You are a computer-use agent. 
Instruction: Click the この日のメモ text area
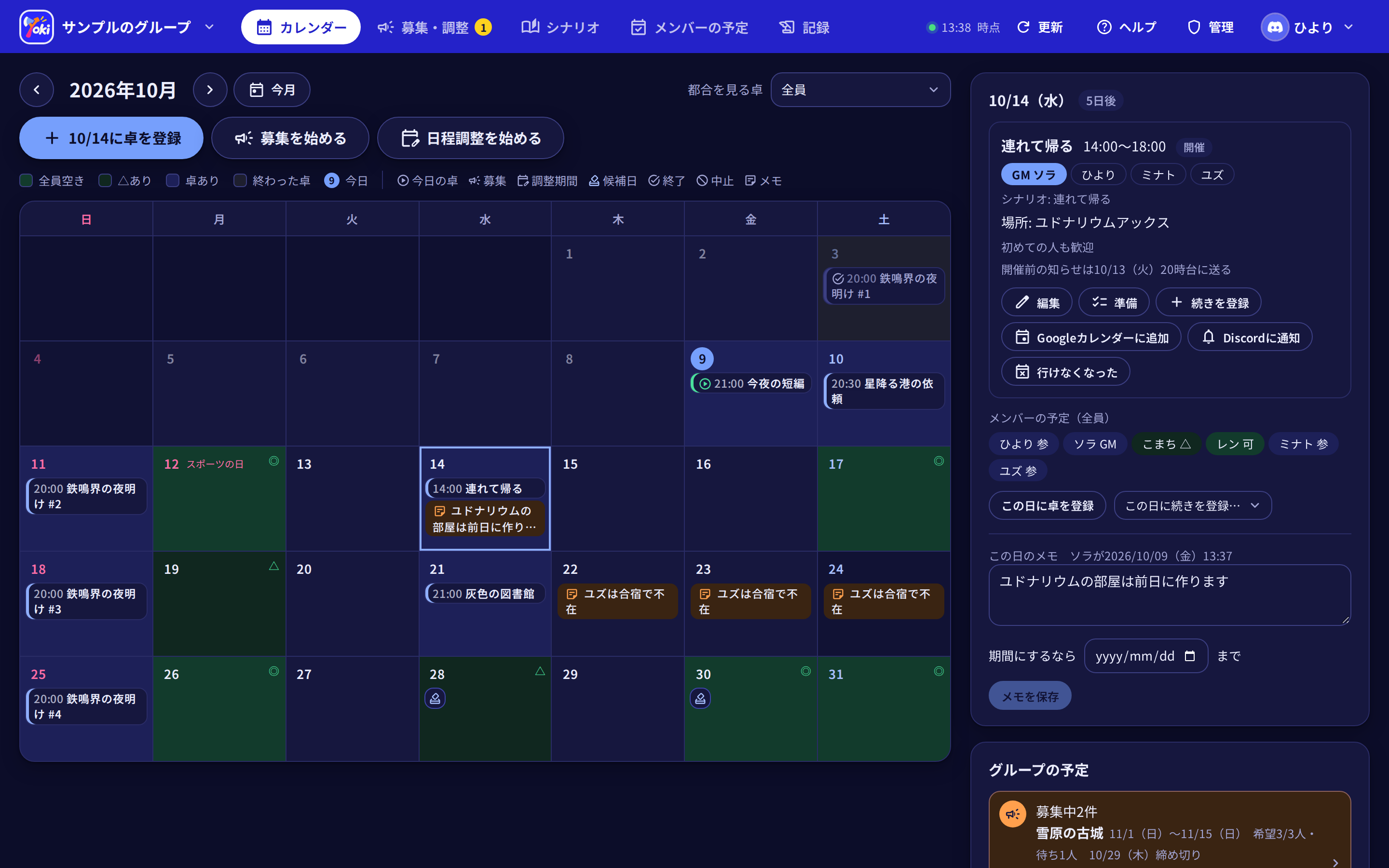[x=1170, y=595]
